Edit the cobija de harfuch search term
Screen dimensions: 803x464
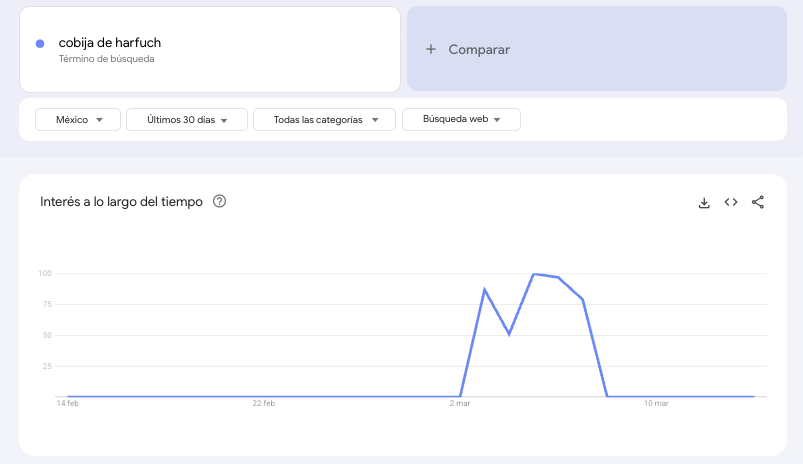[109, 43]
